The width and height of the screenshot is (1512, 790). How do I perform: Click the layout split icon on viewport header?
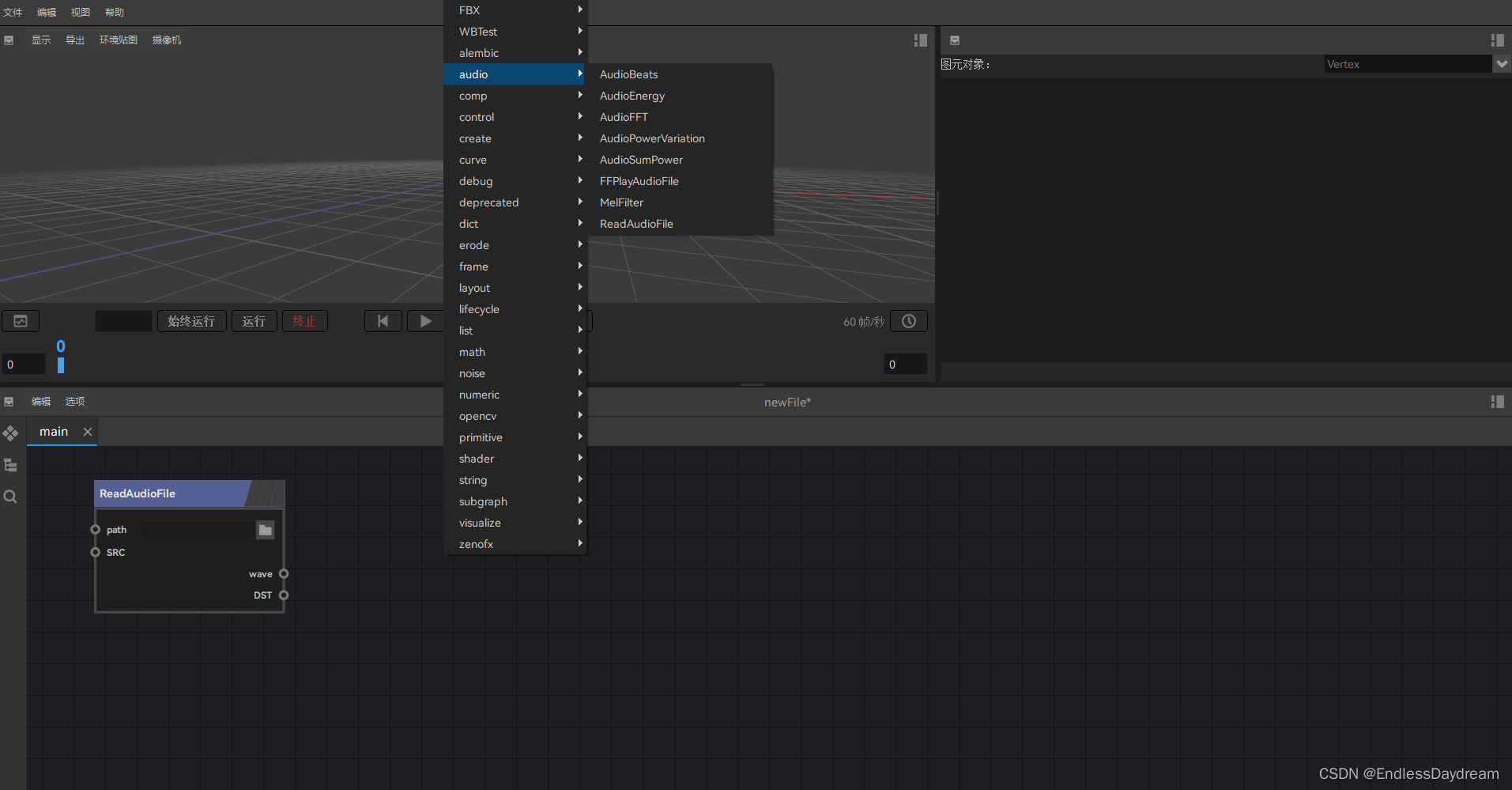tap(919, 40)
